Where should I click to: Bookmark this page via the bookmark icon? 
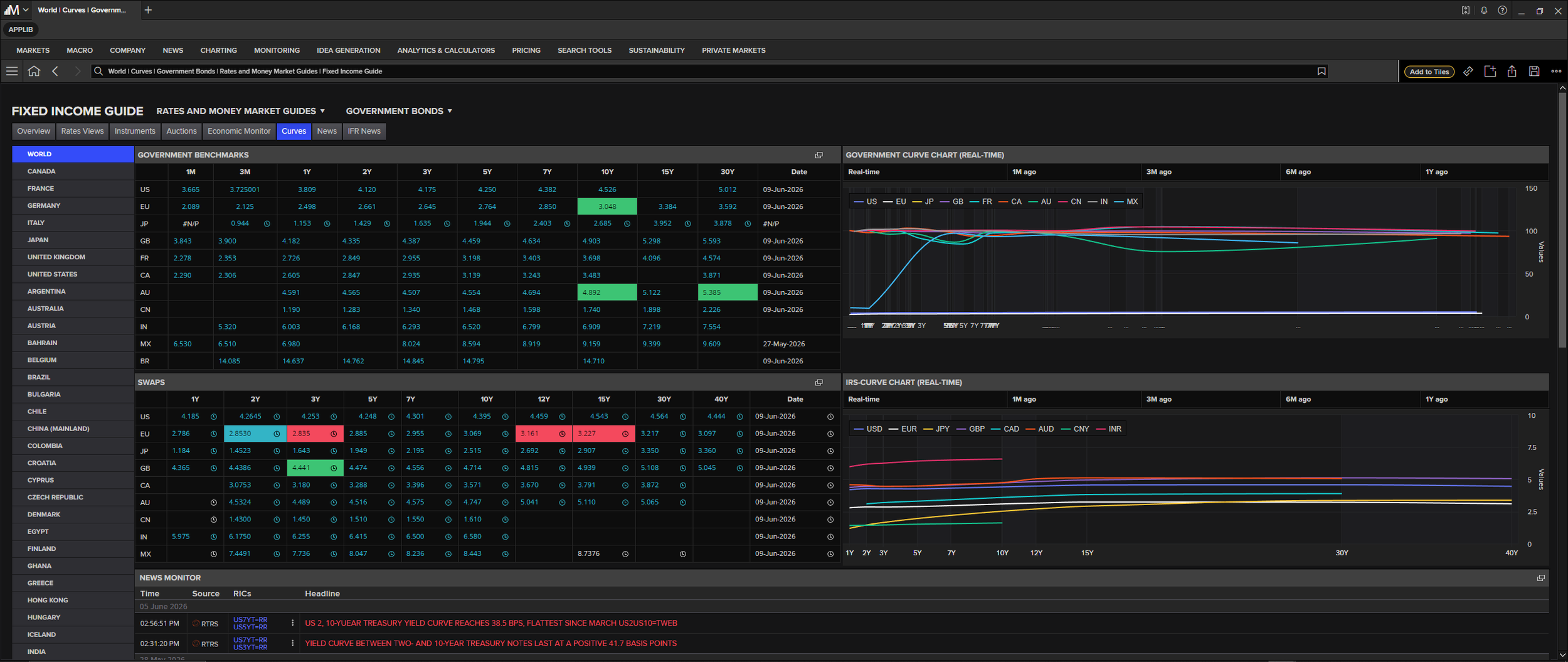point(1322,71)
